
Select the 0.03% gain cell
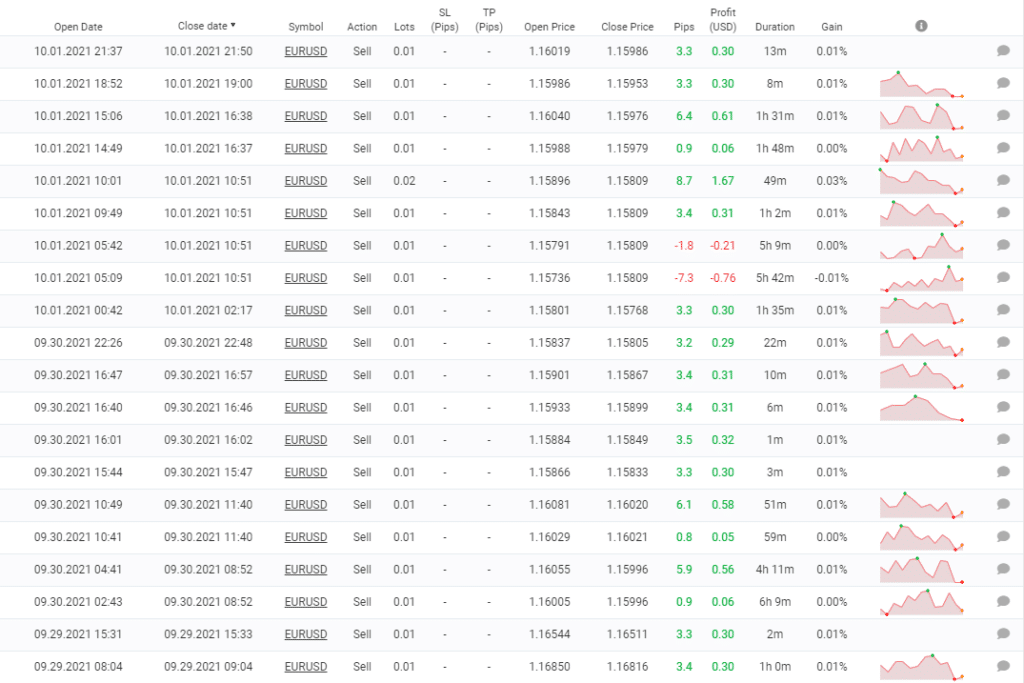[831, 180]
